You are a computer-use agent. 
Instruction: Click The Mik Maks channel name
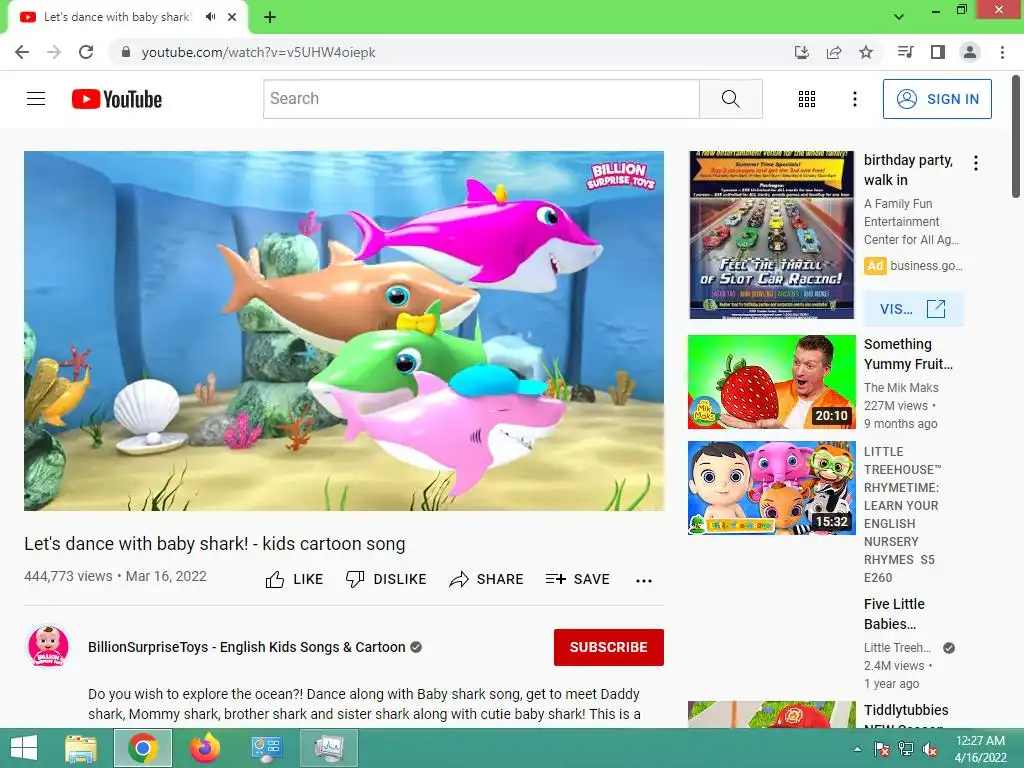point(901,388)
